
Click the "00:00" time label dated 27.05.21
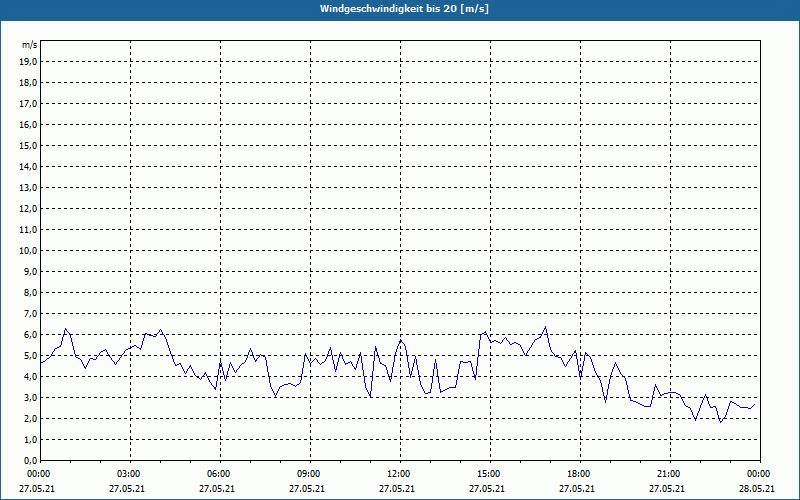coord(38,474)
